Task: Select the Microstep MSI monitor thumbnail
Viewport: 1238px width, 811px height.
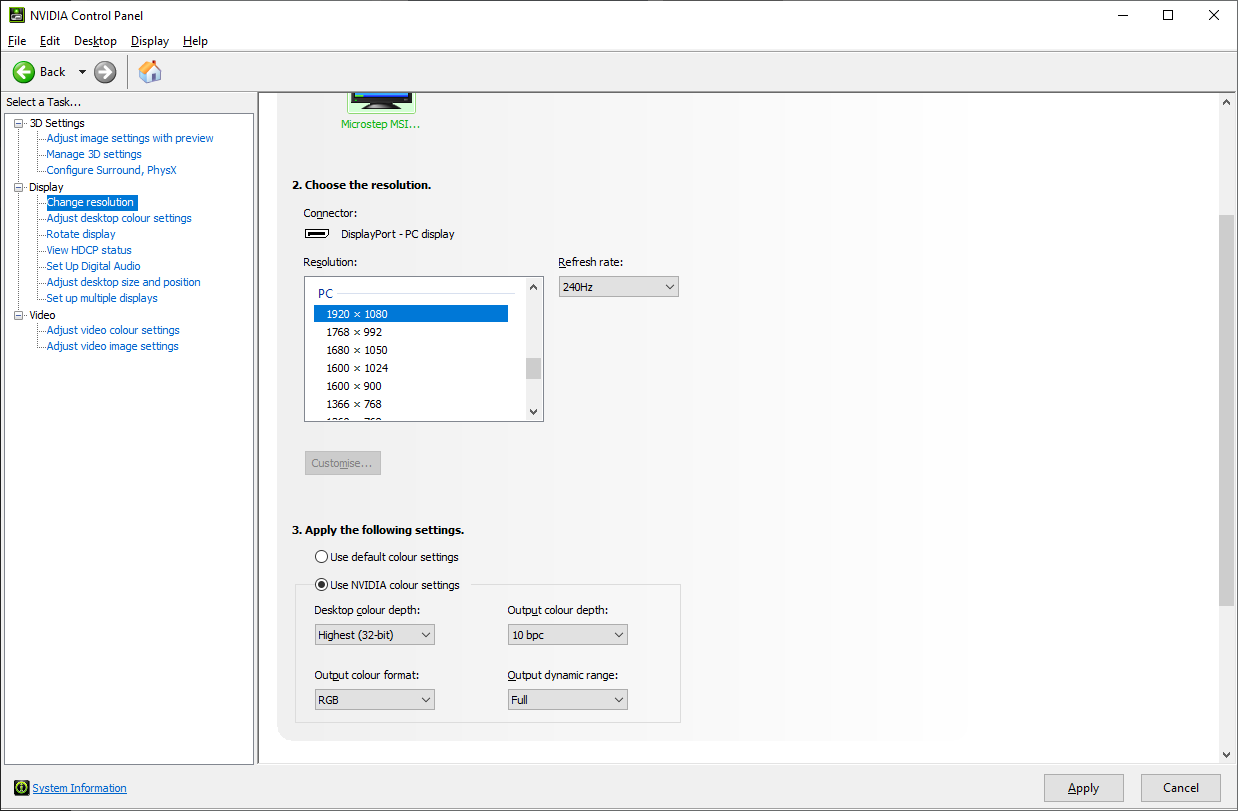Action: point(381,102)
